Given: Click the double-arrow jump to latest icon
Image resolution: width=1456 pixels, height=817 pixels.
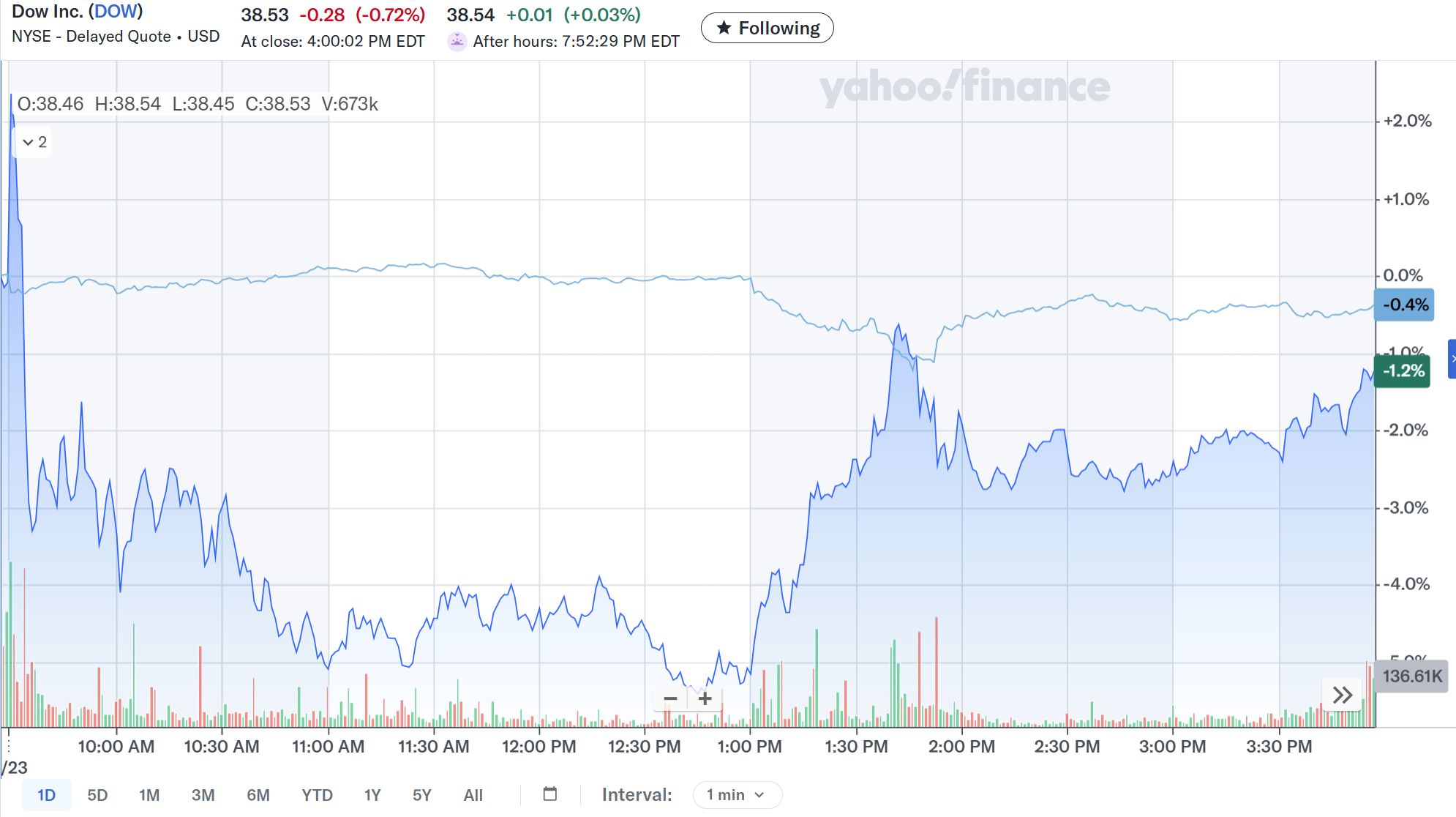Looking at the screenshot, I should click(x=1343, y=695).
